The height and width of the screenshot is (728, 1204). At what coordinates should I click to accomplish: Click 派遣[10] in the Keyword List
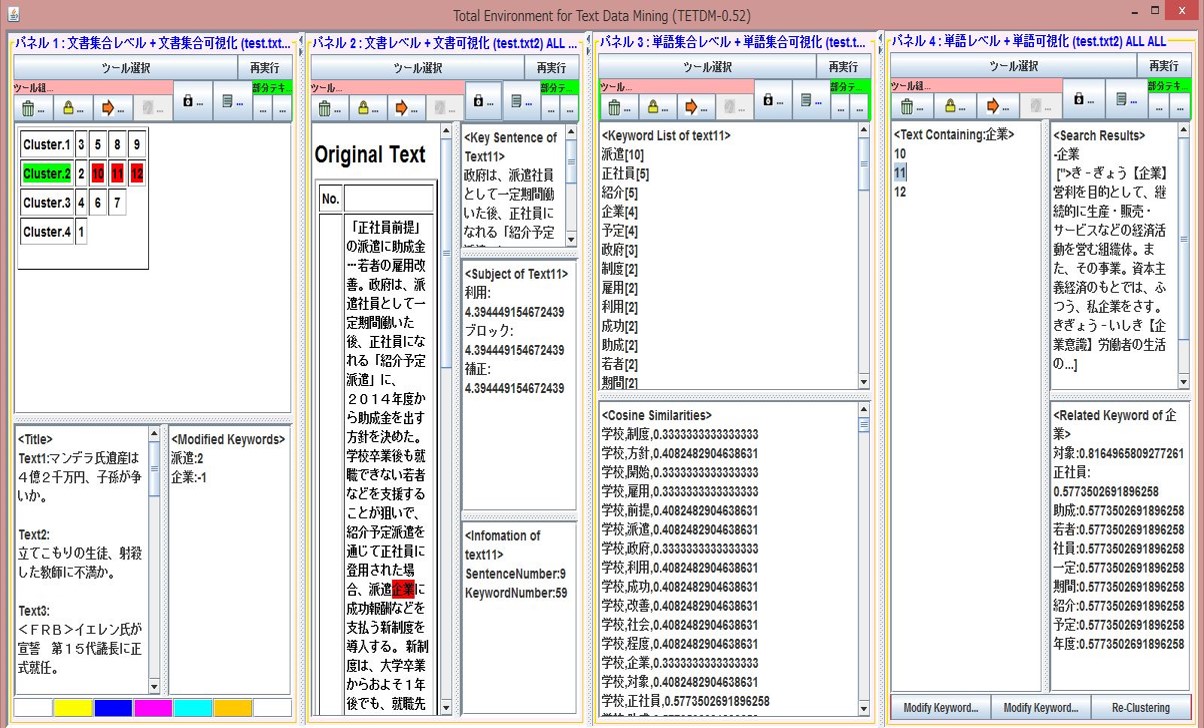coord(623,155)
